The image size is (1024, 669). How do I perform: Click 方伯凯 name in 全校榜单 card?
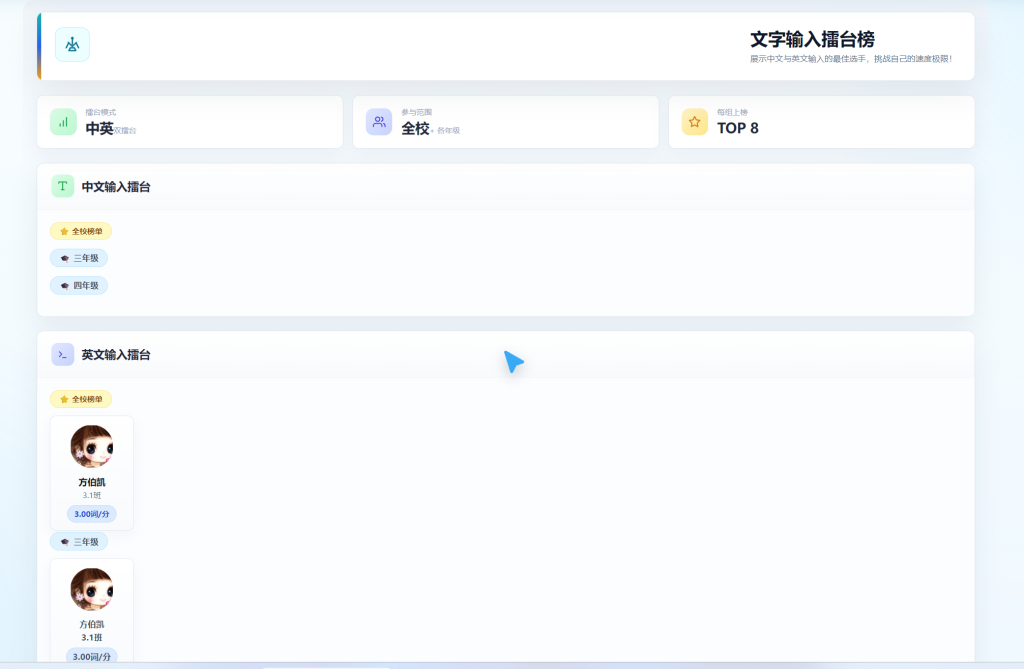click(91, 482)
